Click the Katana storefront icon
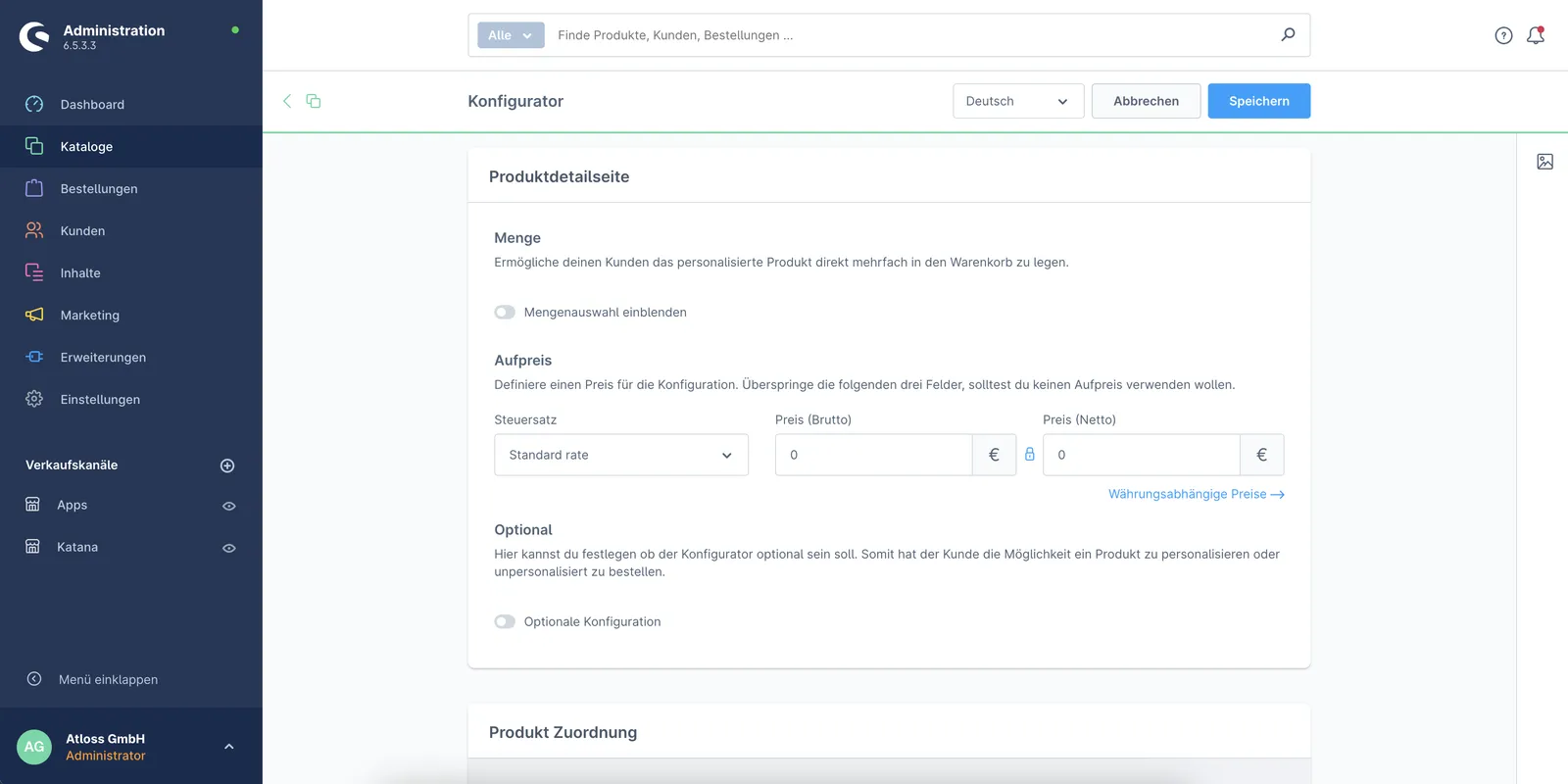The image size is (1568, 784). pos(32,547)
